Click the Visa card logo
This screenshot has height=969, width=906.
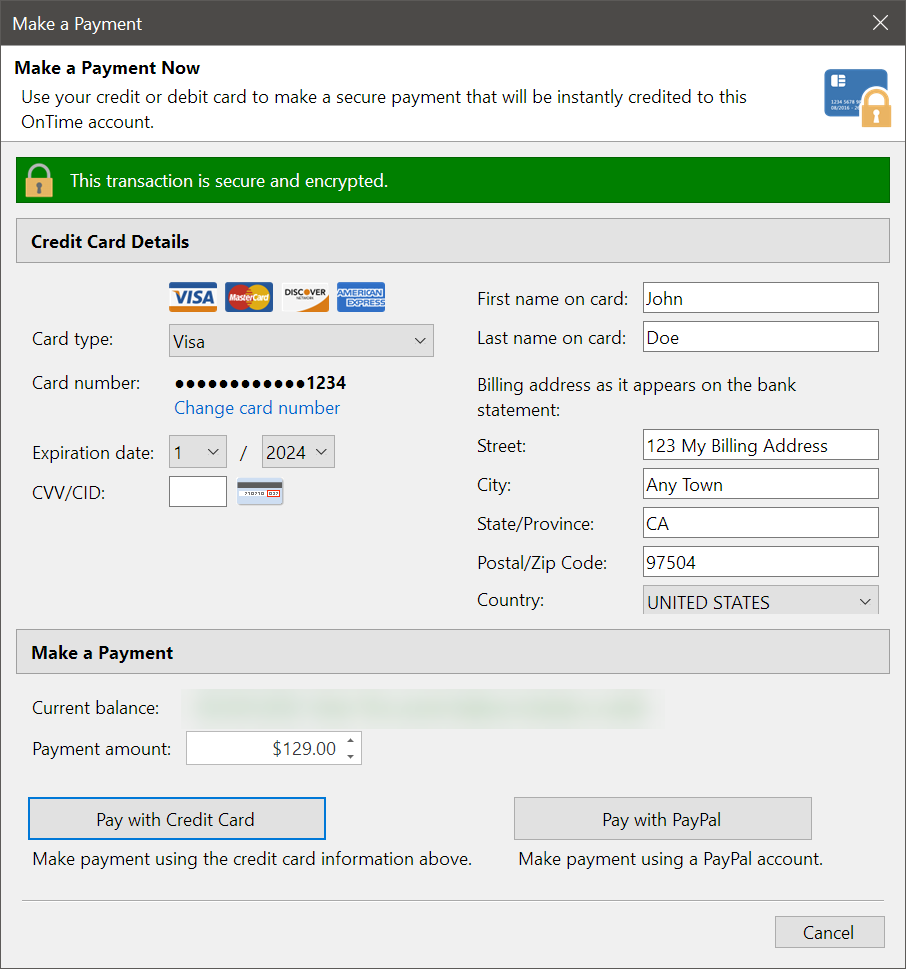(x=193, y=297)
